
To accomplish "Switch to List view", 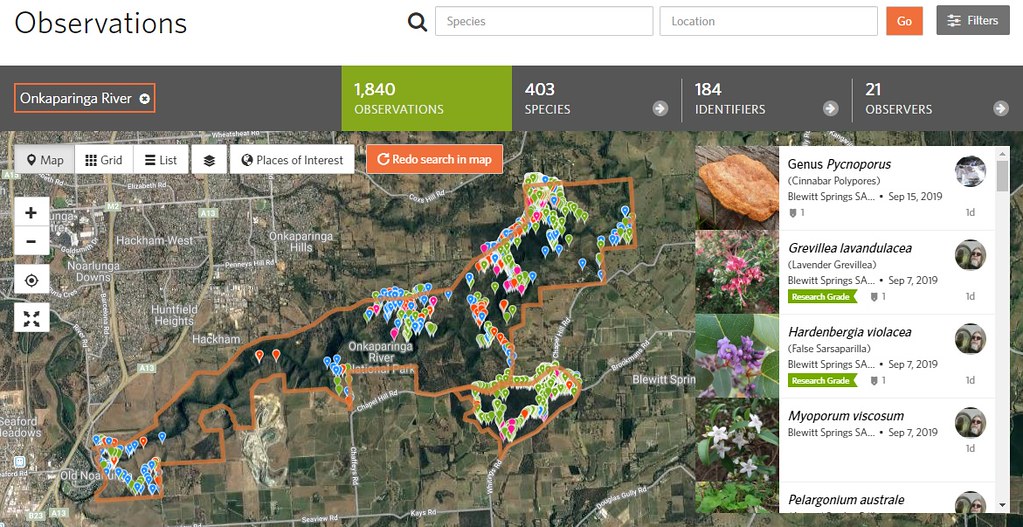I will click(160, 160).
